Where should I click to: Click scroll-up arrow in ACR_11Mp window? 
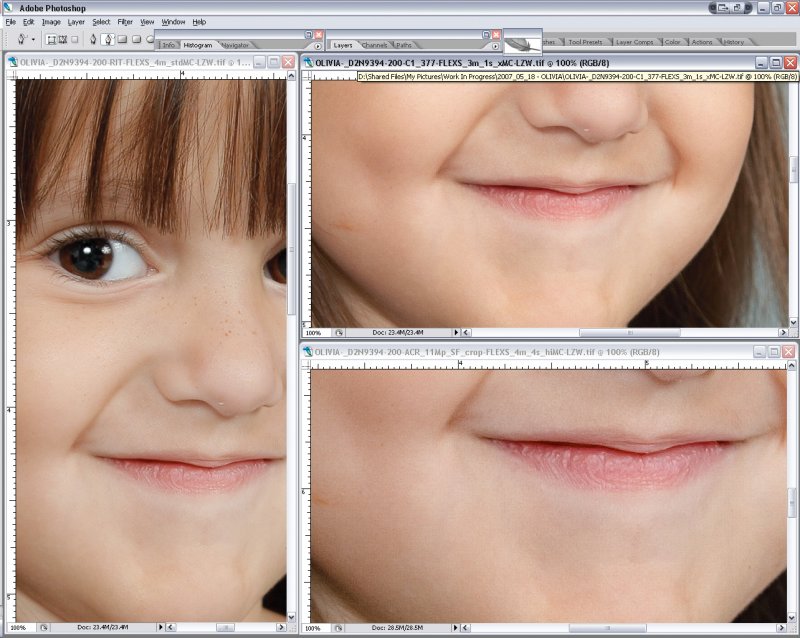point(791,365)
